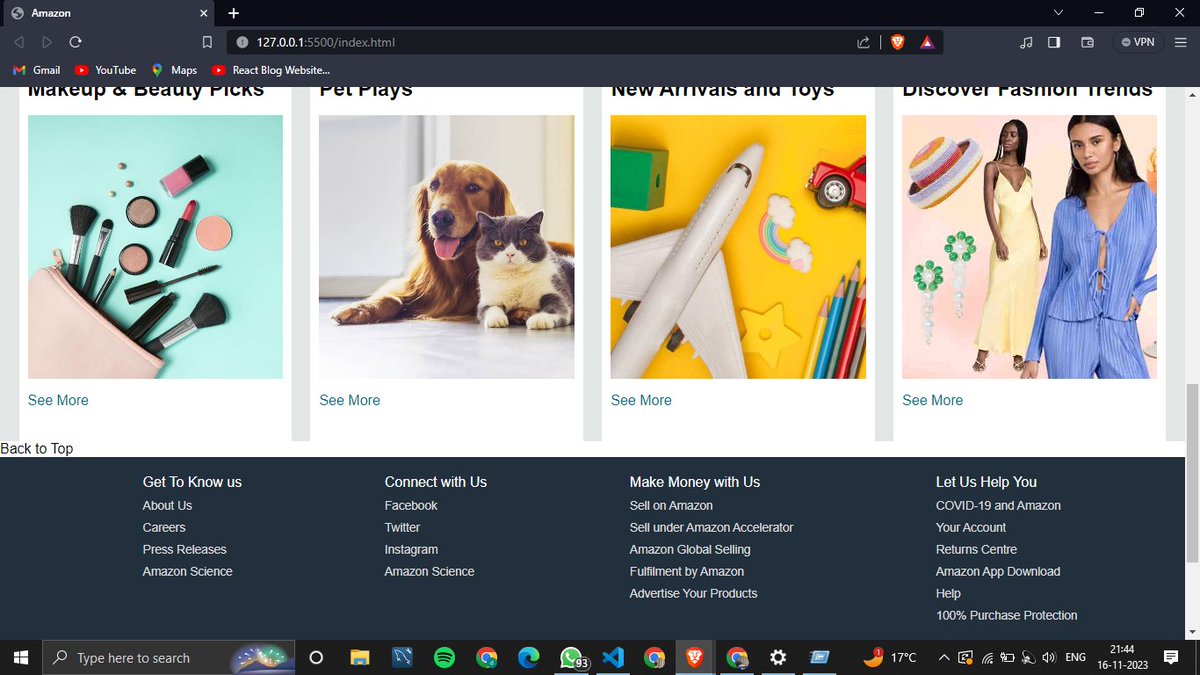Open the Press Releases footer link
The height and width of the screenshot is (675, 1200).
[x=185, y=550]
